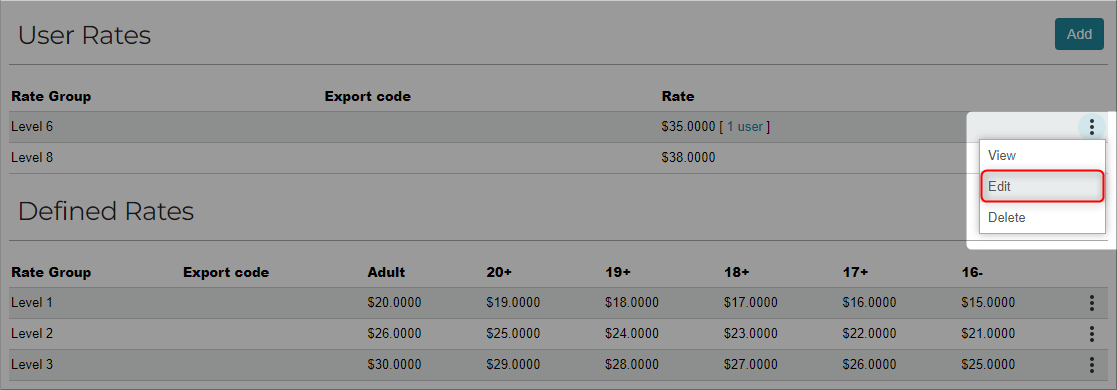Open the 1 user link
Viewport: 1117px width, 390px height.
pyautogui.click(x=744, y=127)
